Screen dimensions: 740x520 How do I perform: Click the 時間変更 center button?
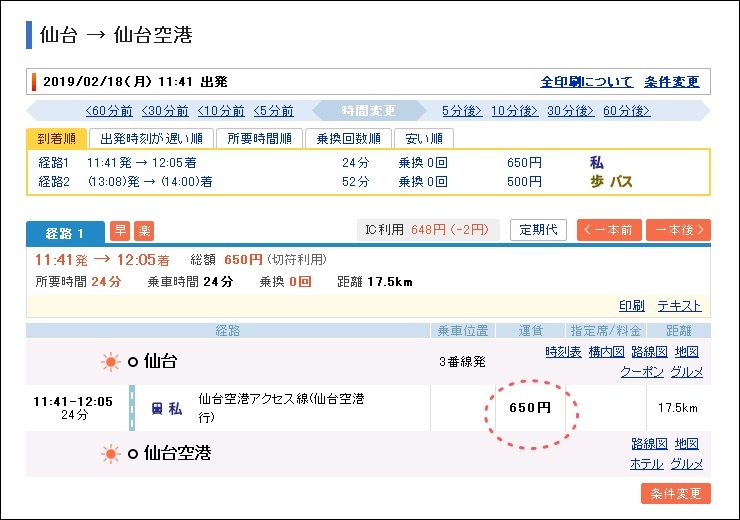369,111
